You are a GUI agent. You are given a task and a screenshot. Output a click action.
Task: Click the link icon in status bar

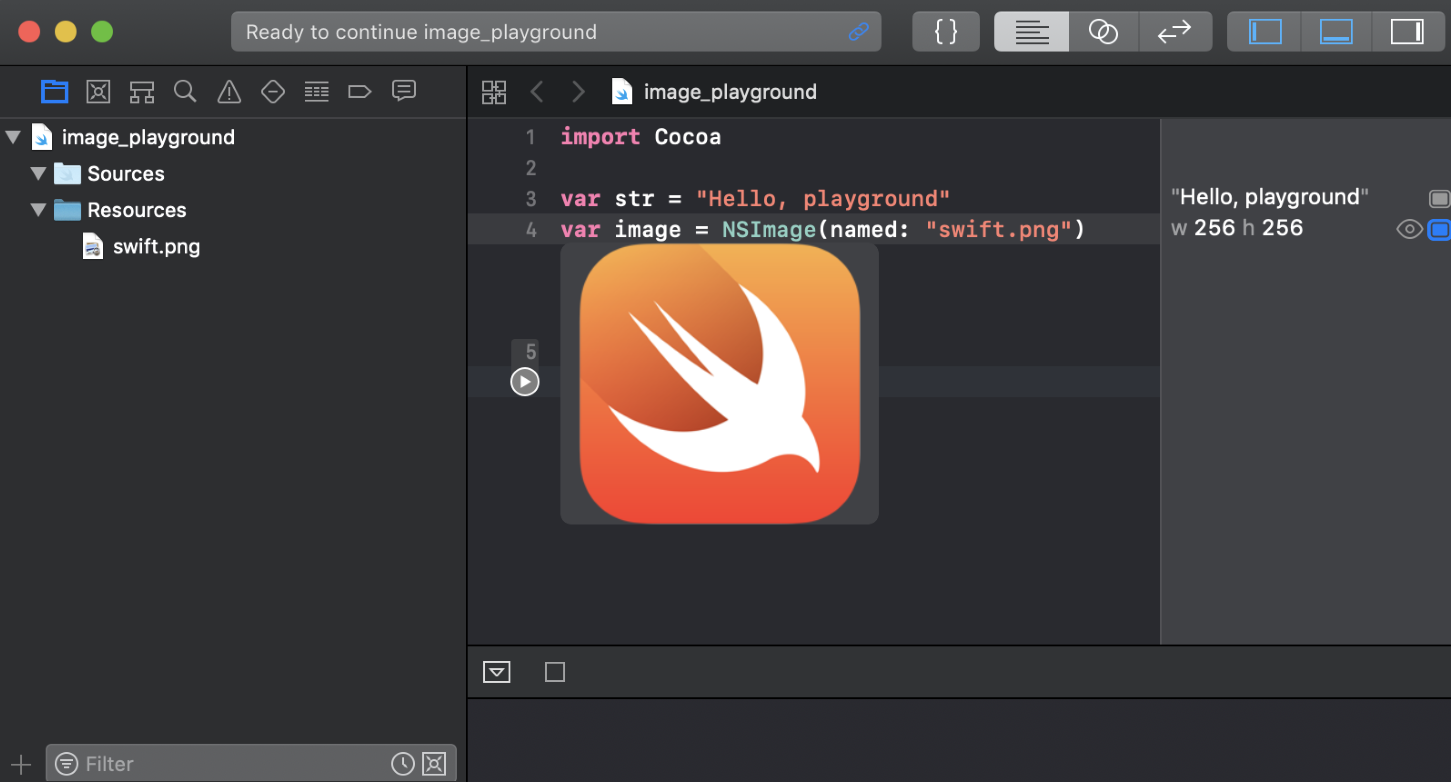[858, 32]
